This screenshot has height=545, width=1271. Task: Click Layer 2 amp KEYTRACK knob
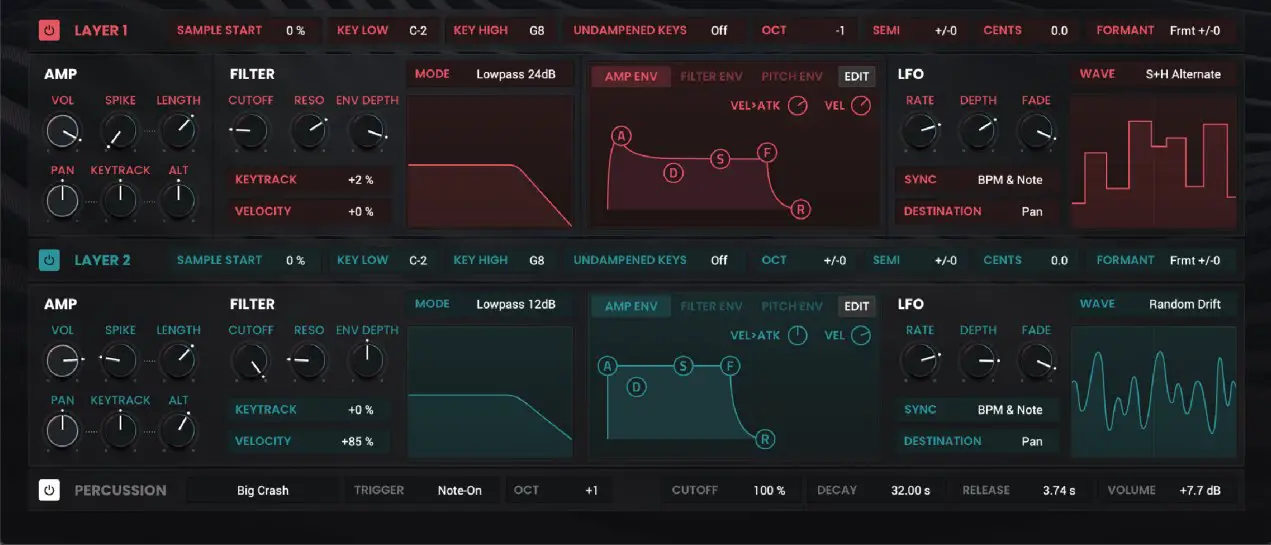click(120, 430)
